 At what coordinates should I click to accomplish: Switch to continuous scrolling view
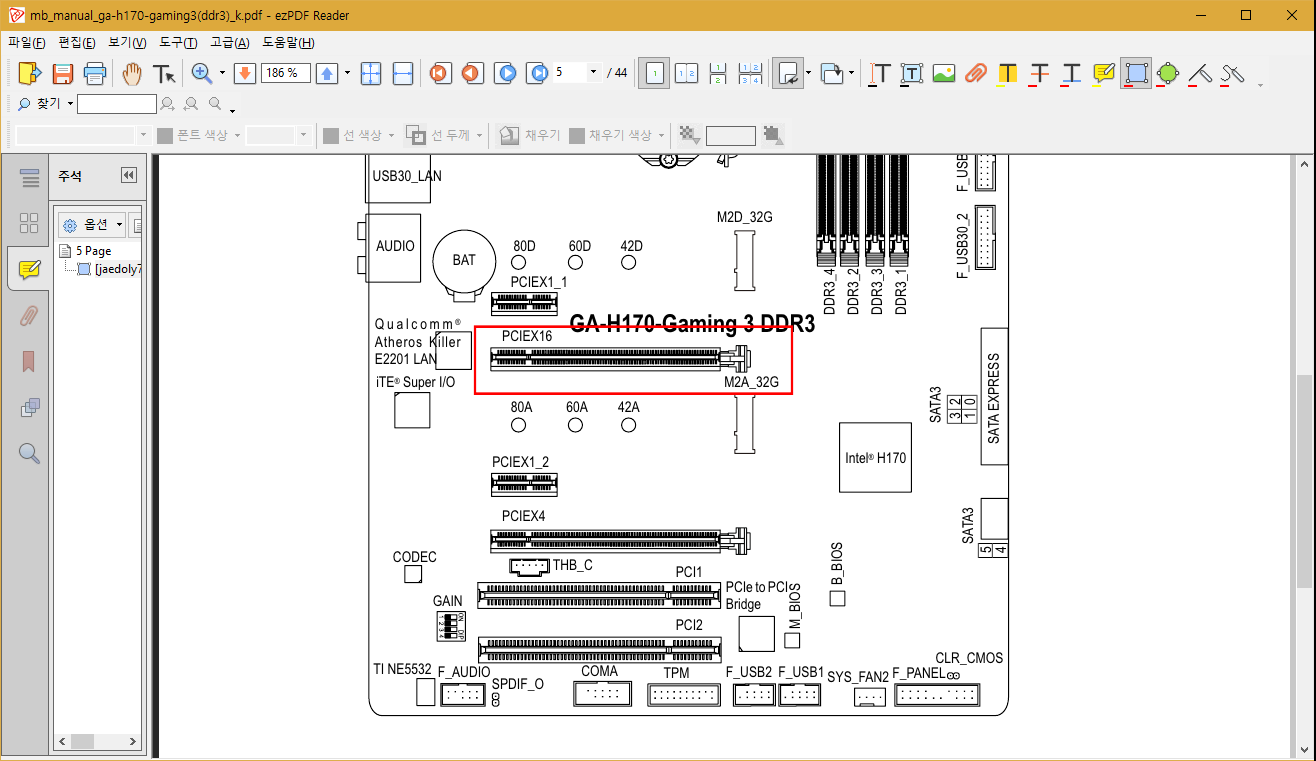coord(718,73)
